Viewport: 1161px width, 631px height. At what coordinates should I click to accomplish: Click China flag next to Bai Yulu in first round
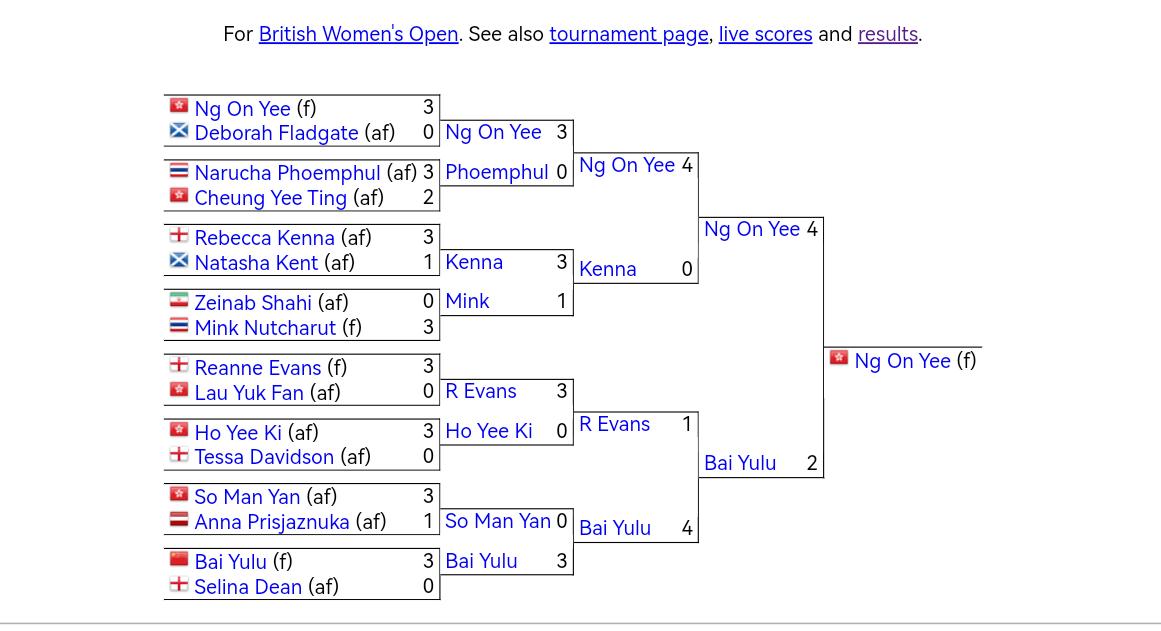pyautogui.click(x=179, y=559)
